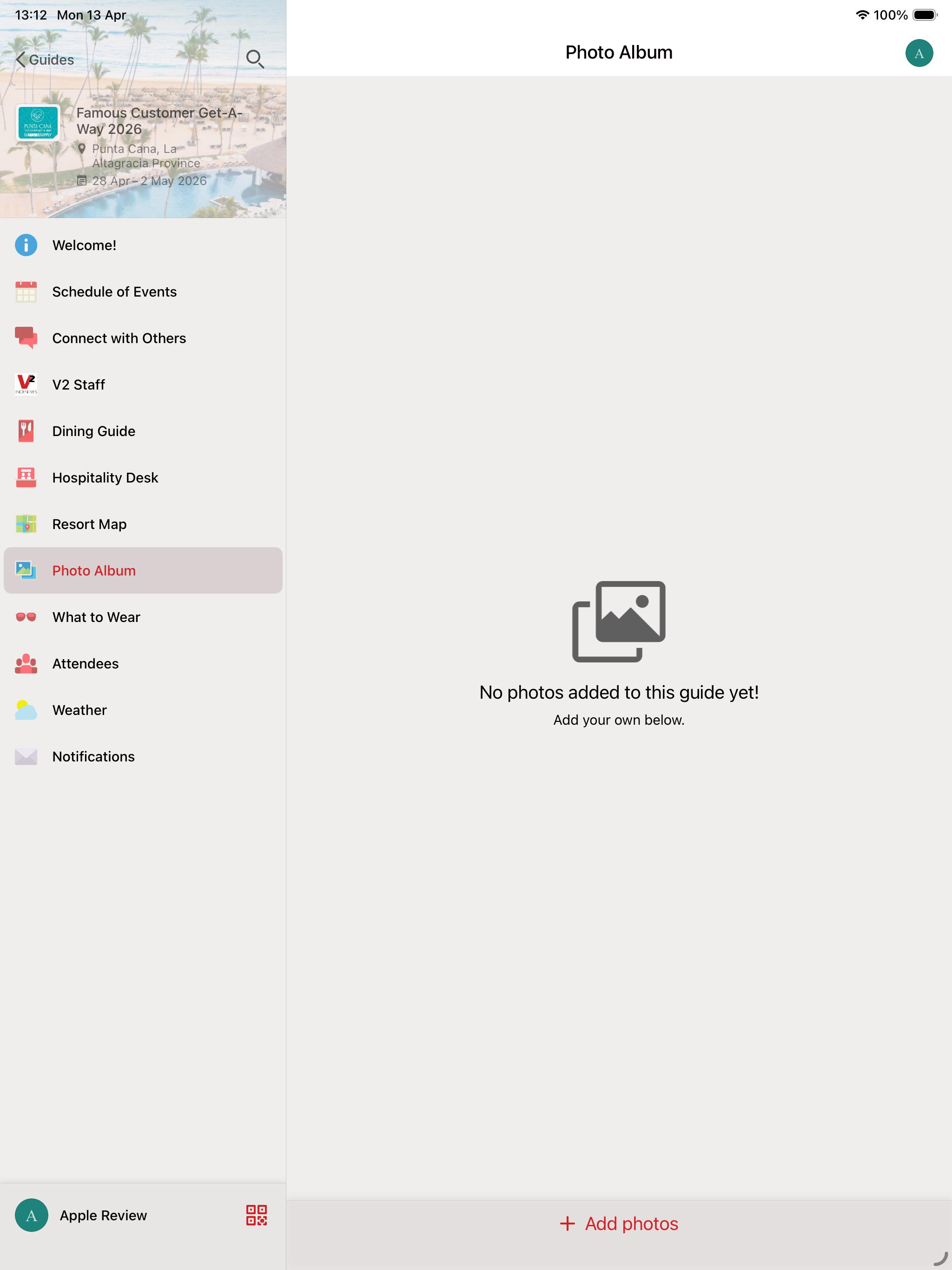
Task: Click the plus icon beside Add photos
Action: pos(567,1224)
